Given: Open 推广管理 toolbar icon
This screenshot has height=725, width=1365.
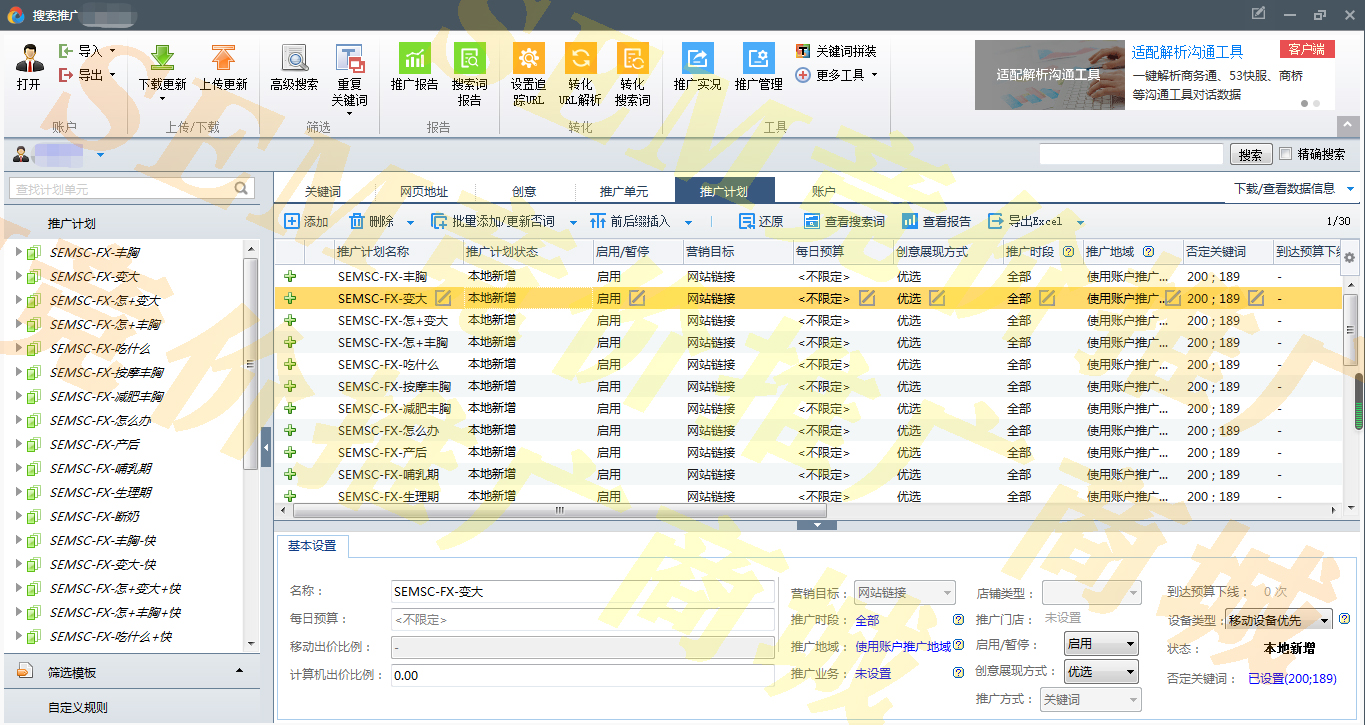Looking at the screenshot, I should click(x=758, y=58).
